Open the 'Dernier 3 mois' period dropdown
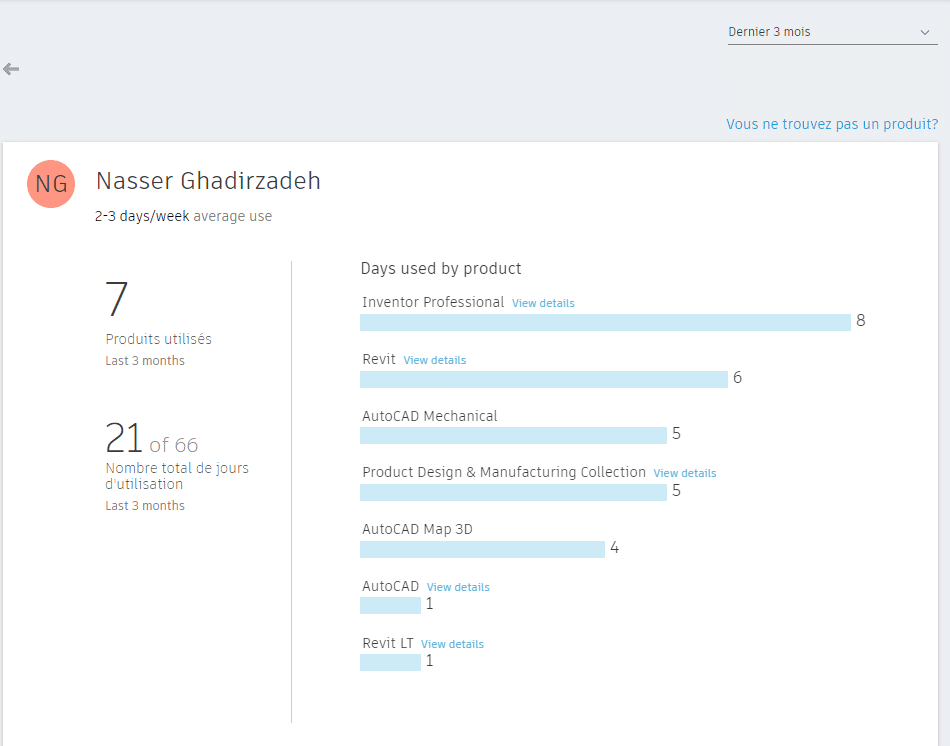The width and height of the screenshot is (950, 746). click(x=832, y=32)
